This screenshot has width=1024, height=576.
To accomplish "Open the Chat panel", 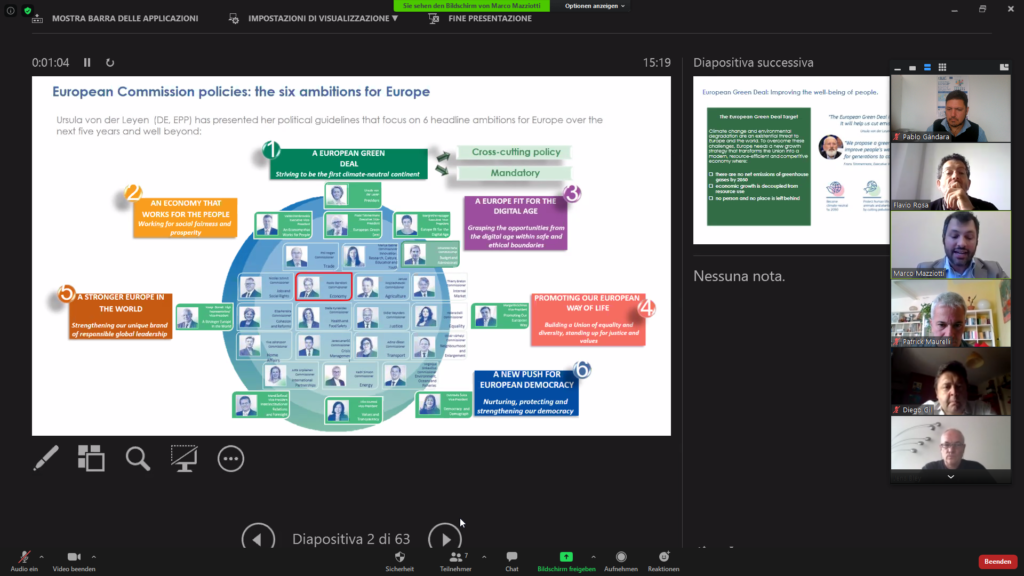I will [512, 557].
